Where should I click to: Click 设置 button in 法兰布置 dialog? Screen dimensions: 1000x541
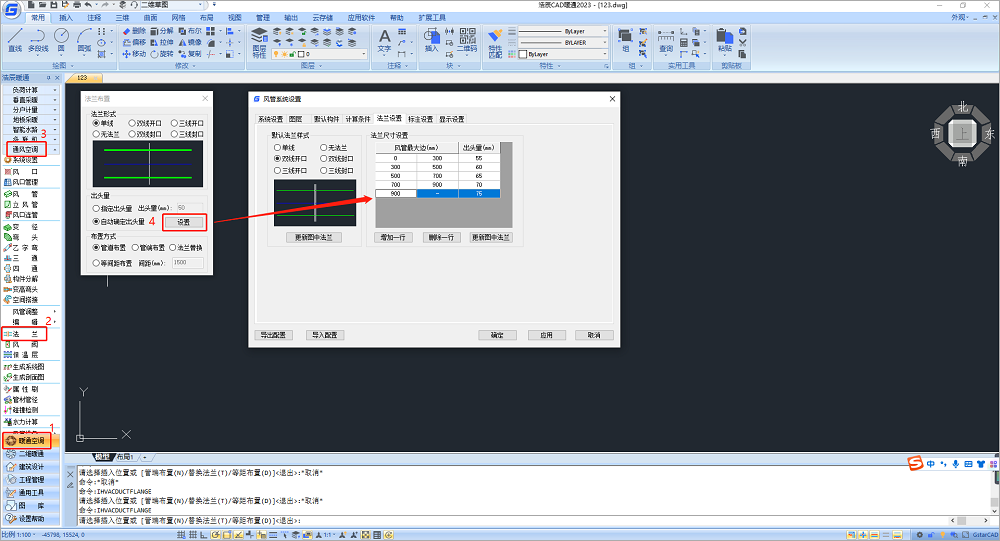click(x=184, y=222)
